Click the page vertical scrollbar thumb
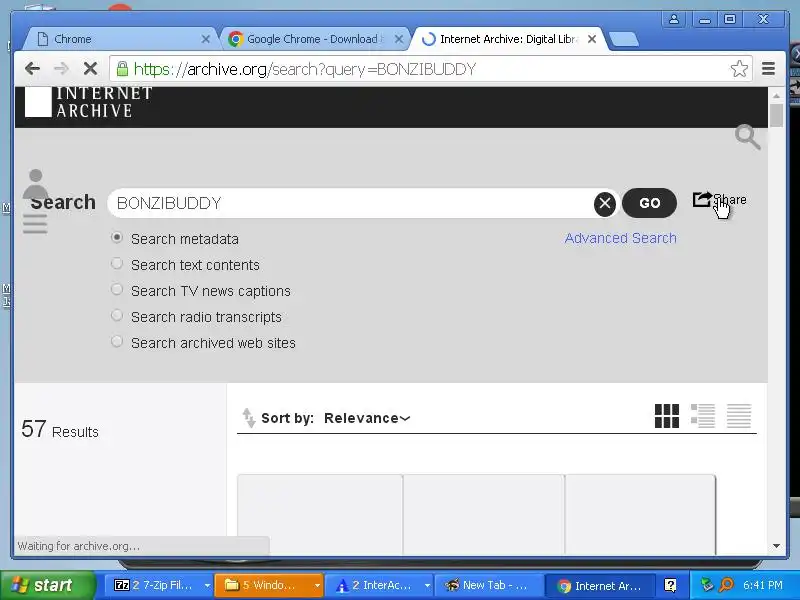Screen dimensions: 800x600 tap(776, 115)
